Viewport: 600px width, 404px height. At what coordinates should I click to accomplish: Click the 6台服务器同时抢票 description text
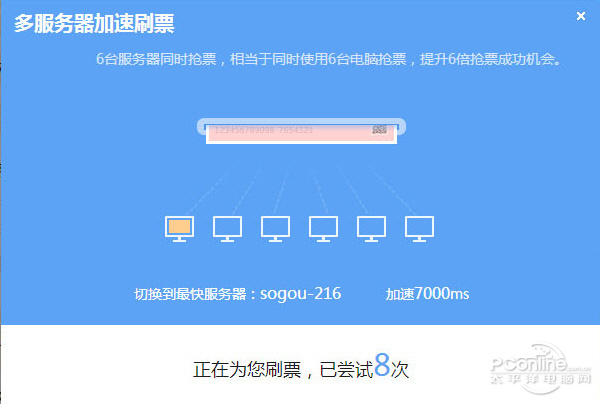pos(329,59)
